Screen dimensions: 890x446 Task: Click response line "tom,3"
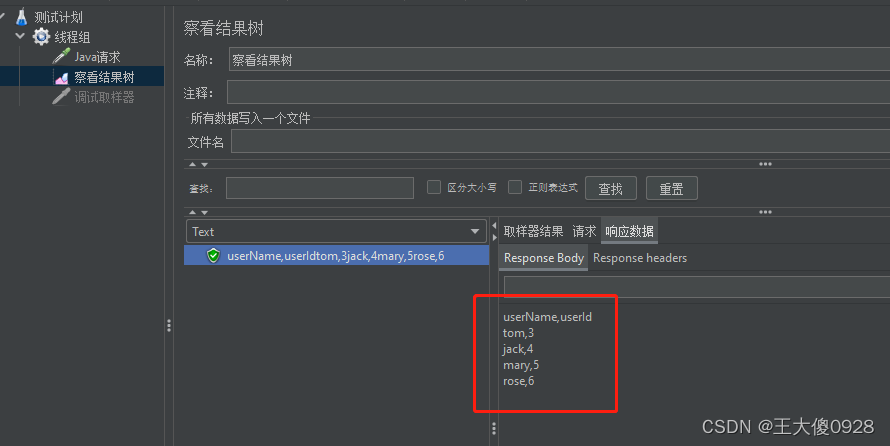[x=518, y=333]
